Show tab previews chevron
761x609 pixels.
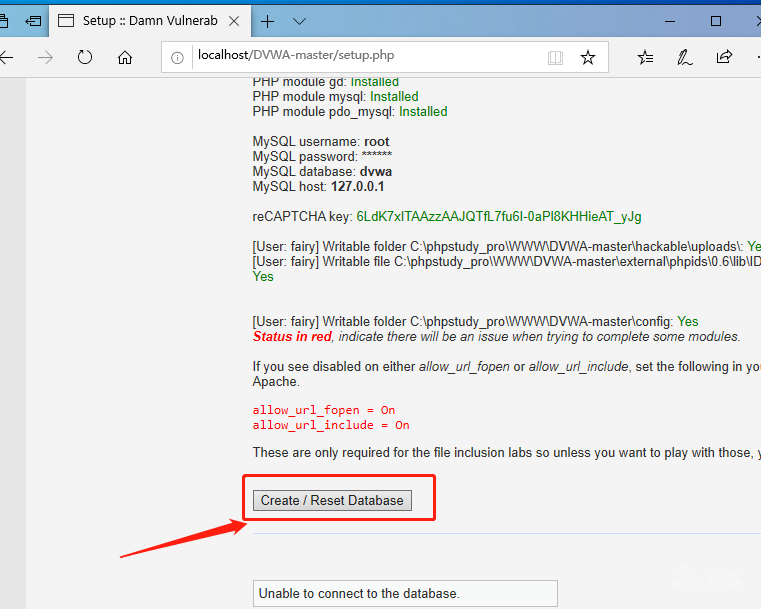(299, 21)
